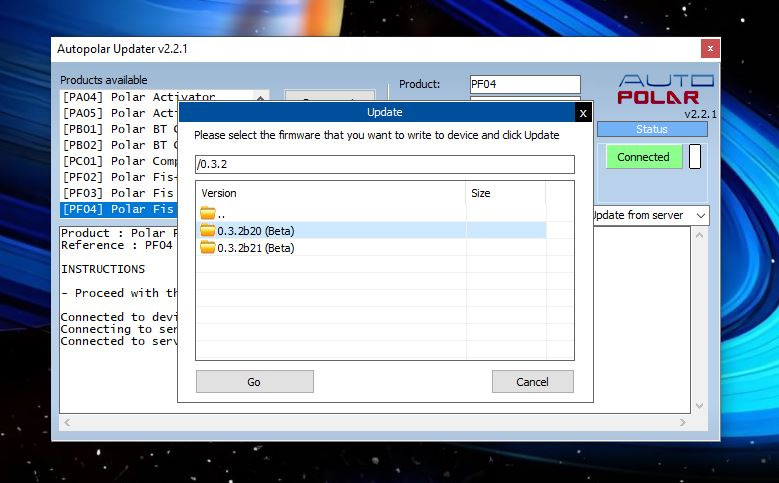Select folder 0.3.2b20 (Beta)
779x483 pixels.
tap(371, 231)
